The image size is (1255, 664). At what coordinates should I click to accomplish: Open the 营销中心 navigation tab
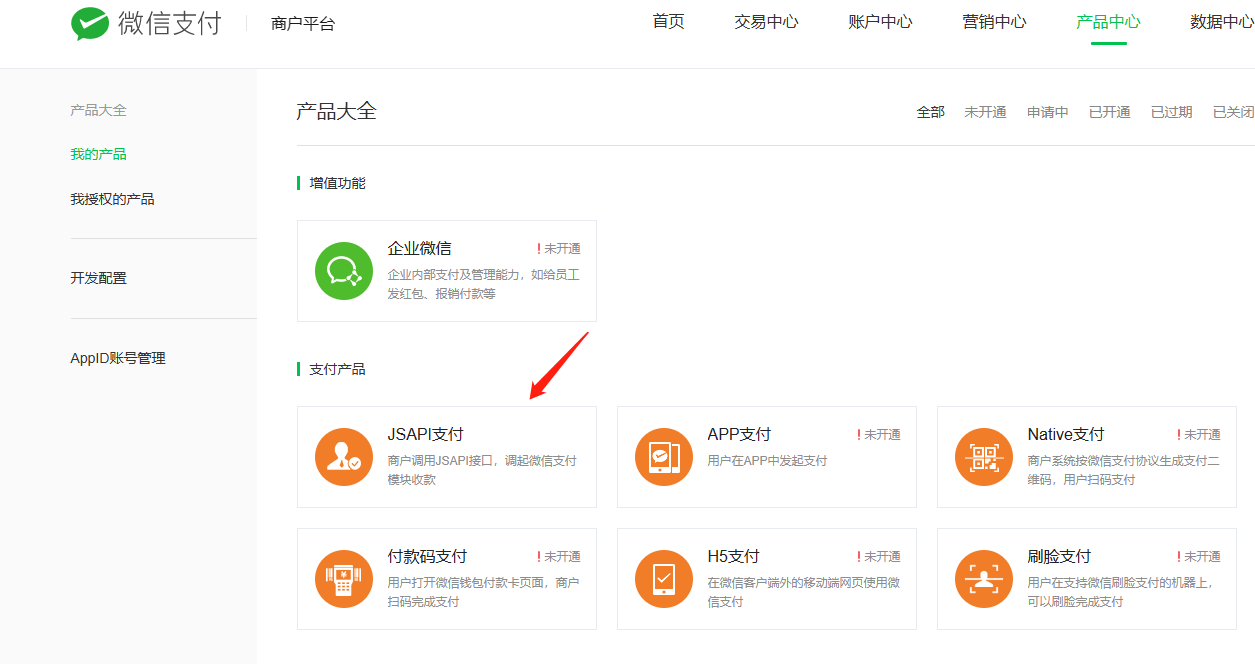coord(994,22)
